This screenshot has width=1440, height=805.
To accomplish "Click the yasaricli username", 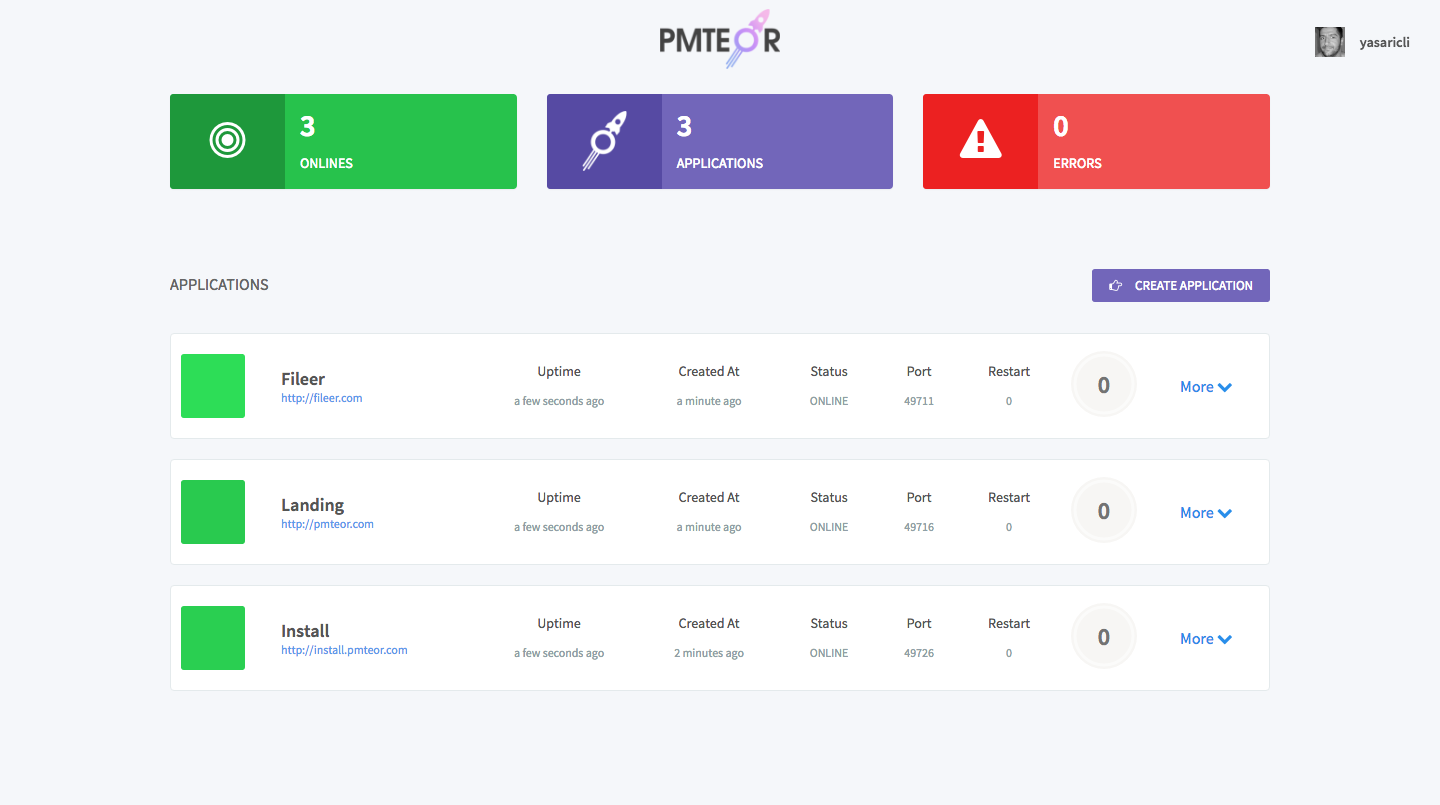I will [x=1385, y=43].
